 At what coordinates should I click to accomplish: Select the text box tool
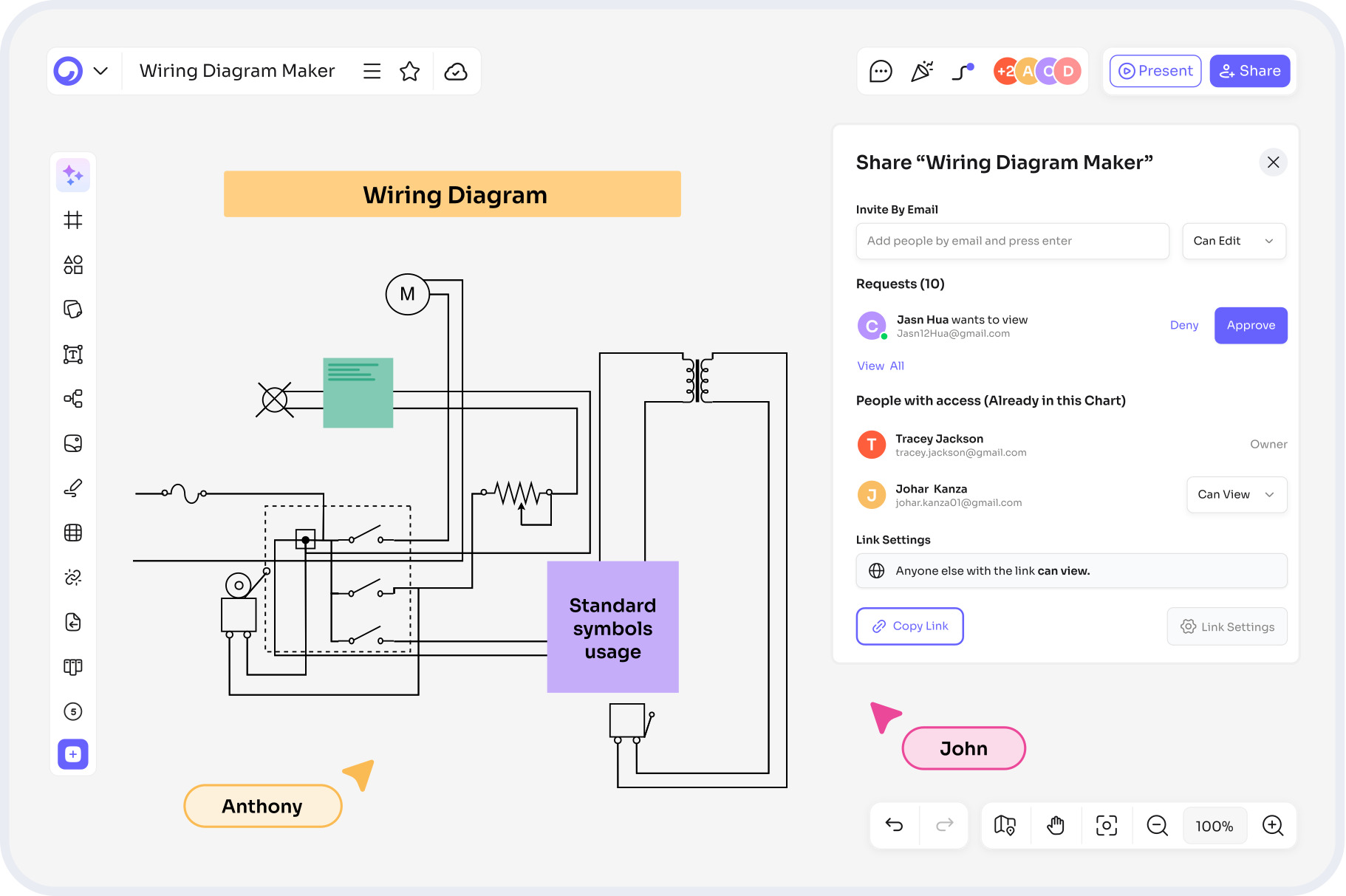coord(73,355)
